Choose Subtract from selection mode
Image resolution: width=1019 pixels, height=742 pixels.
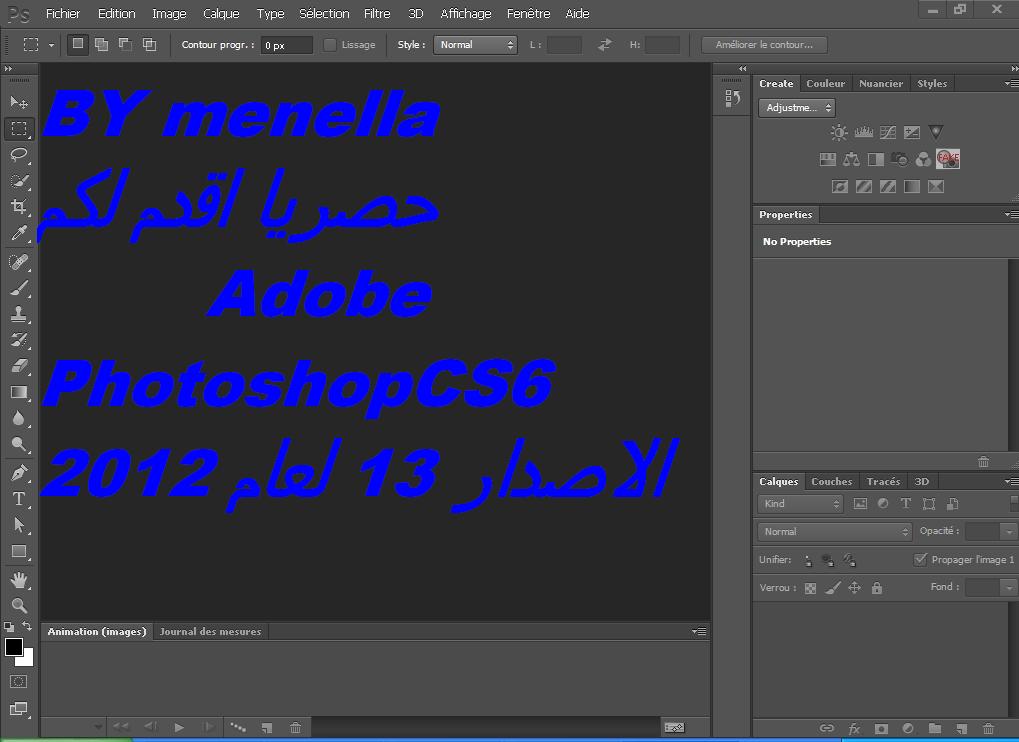pyautogui.click(x=125, y=44)
